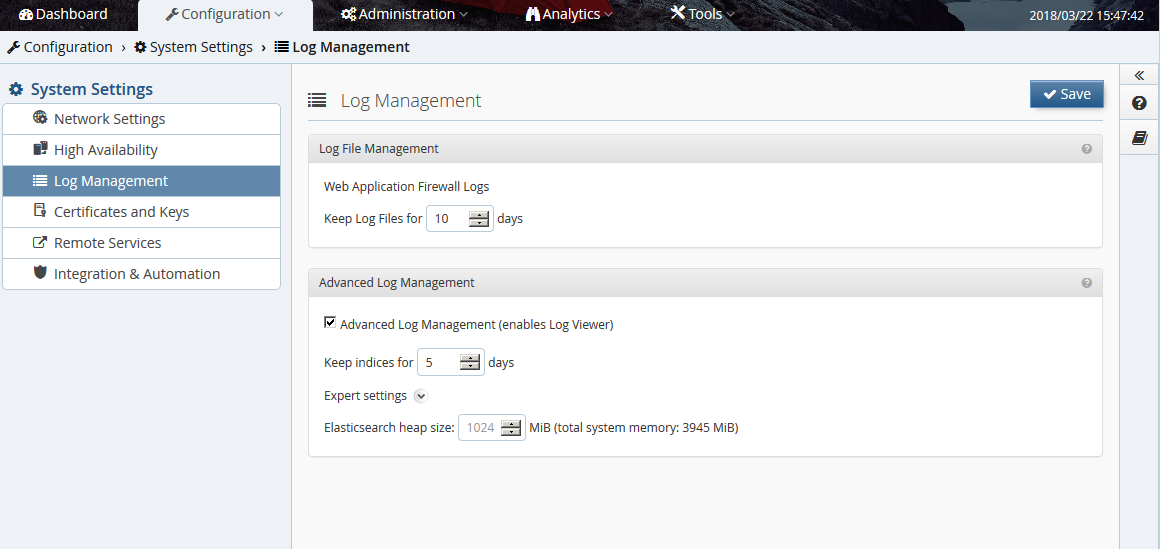The height and width of the screenshot is (549, 1160).
Task: Increase Keep indices days value
Action: tap(471, 358)
